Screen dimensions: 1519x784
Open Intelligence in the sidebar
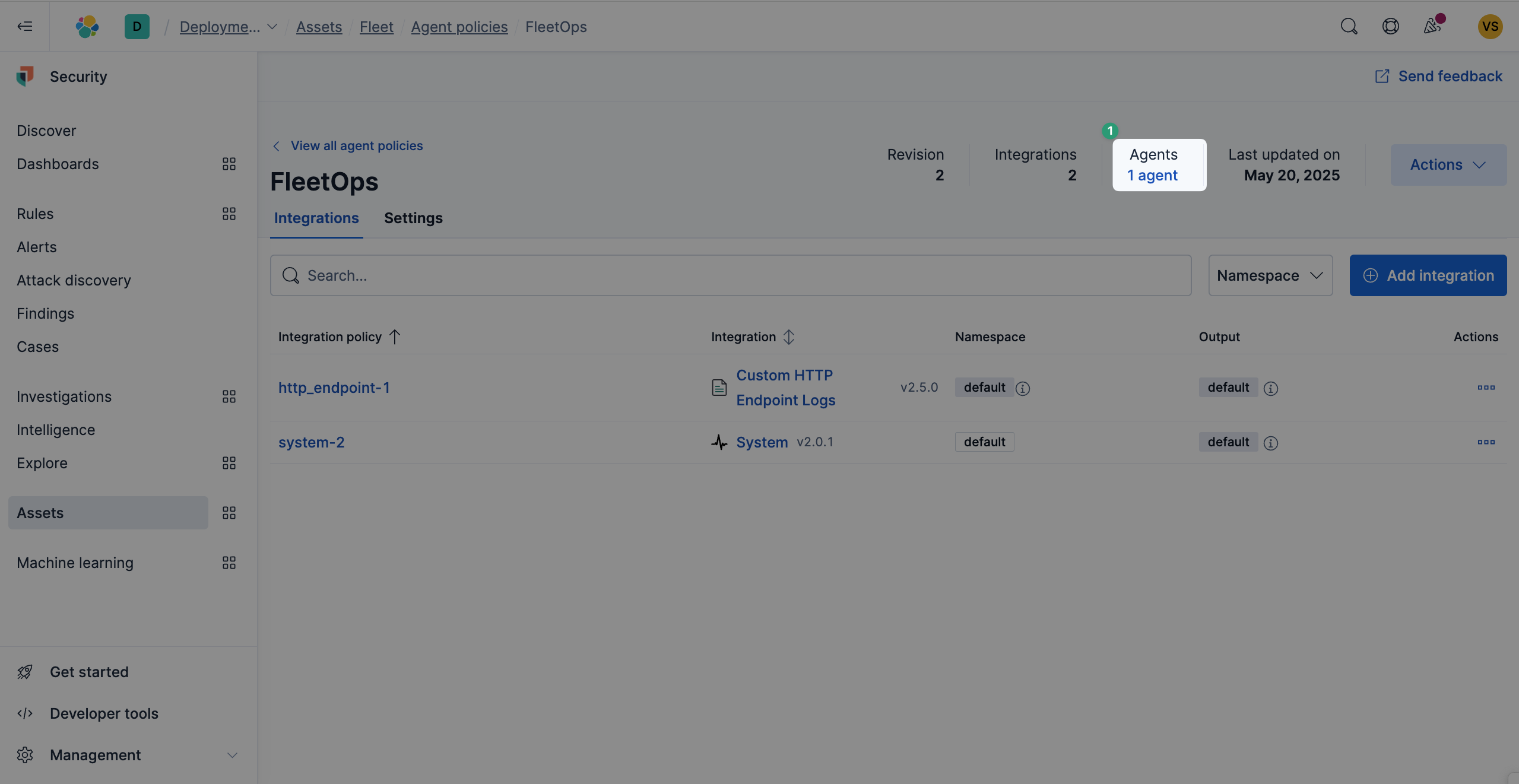point(56,430)
